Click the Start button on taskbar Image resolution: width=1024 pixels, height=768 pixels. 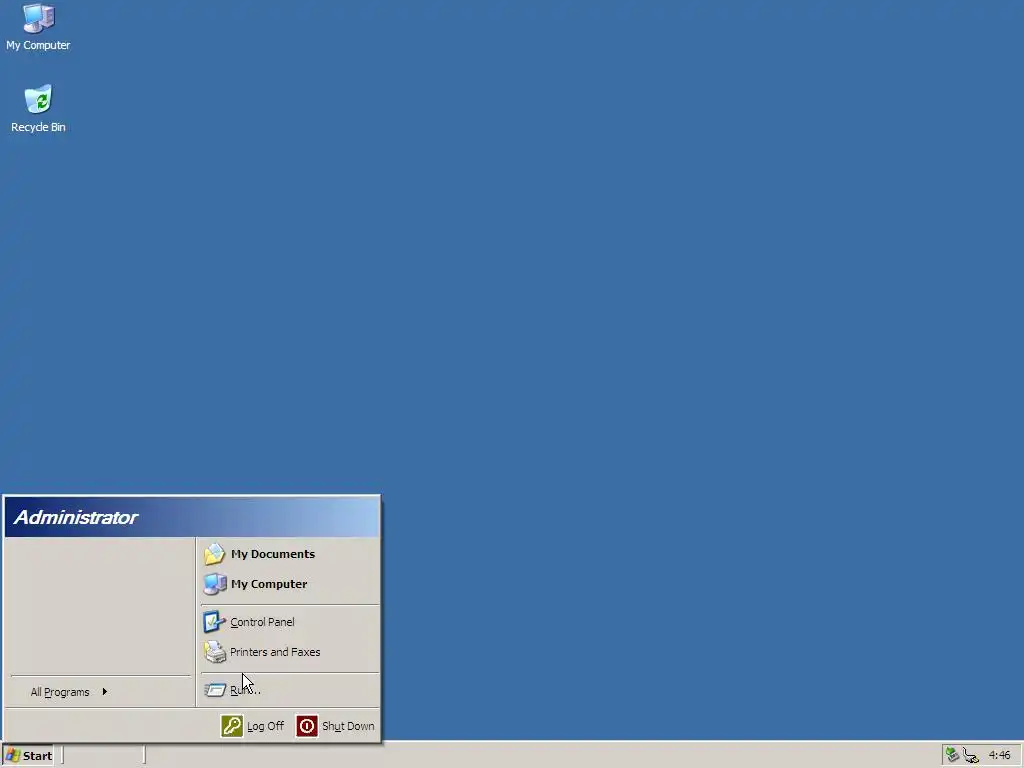tap(28, 756)
